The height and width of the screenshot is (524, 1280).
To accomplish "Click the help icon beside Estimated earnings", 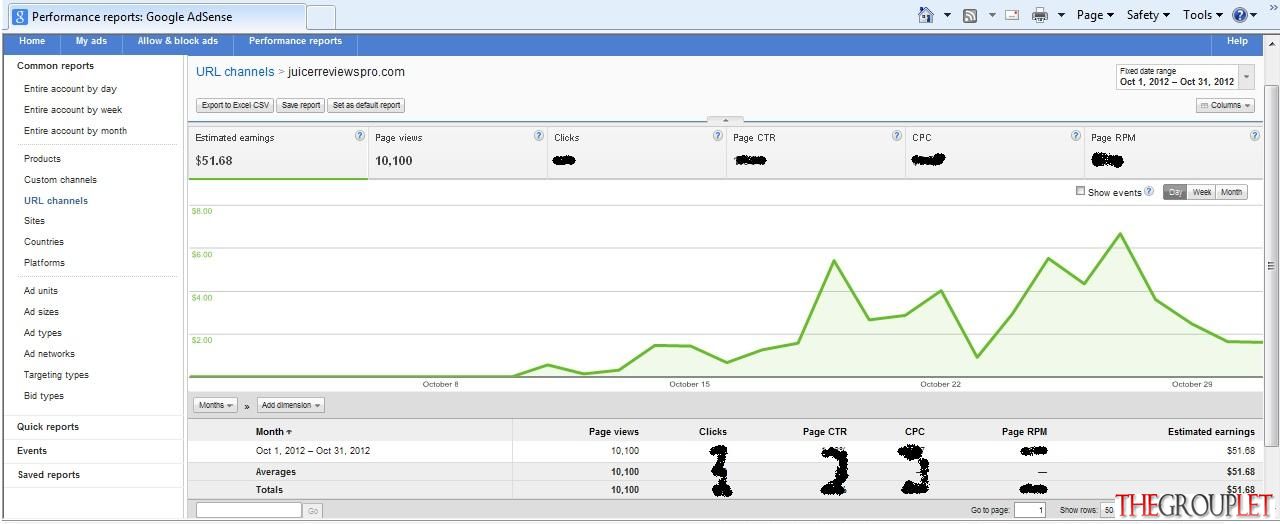I will [360, 136].
